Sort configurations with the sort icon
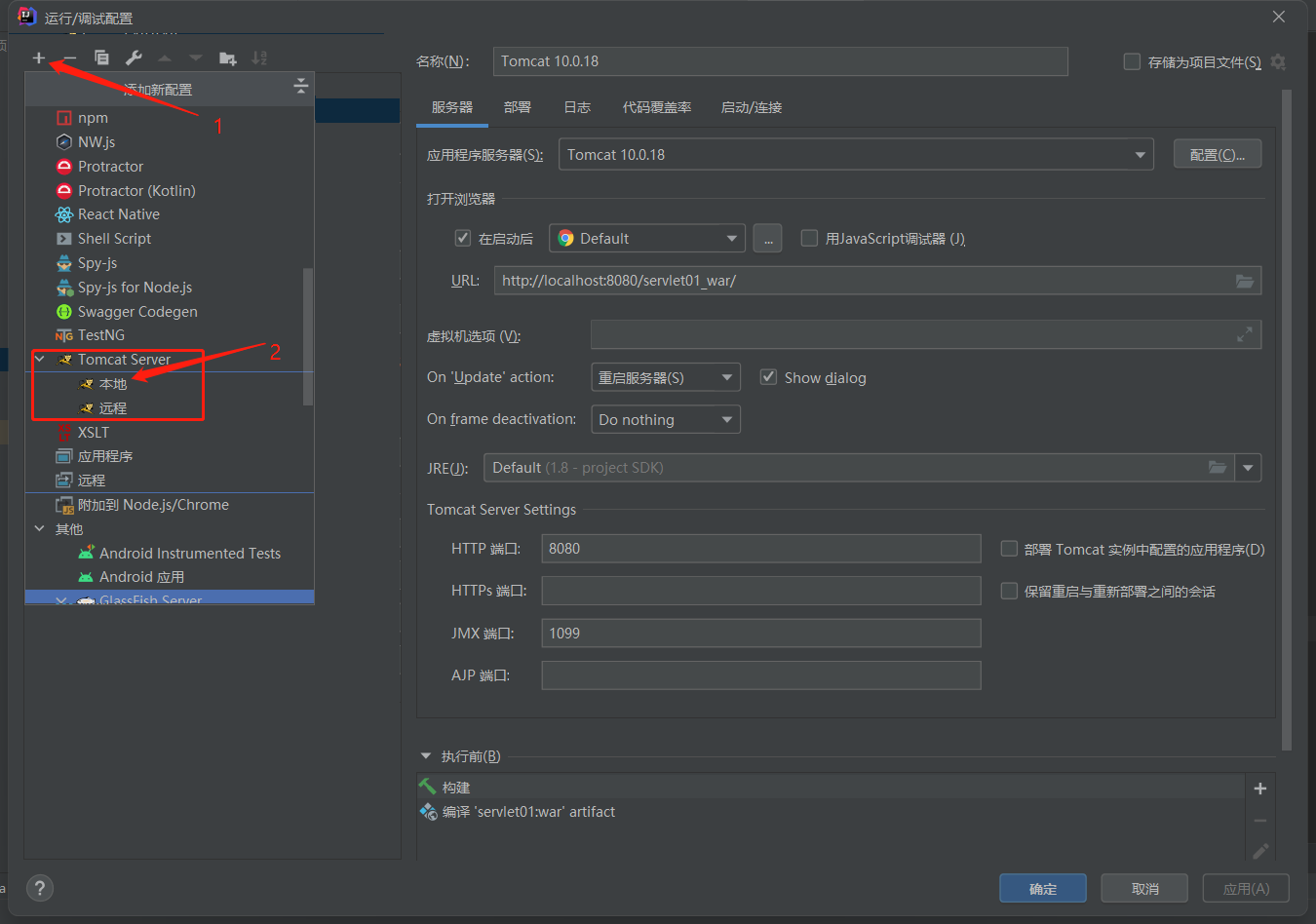The width and height of the screenshot is (1316, 924). tap(259, 58)
